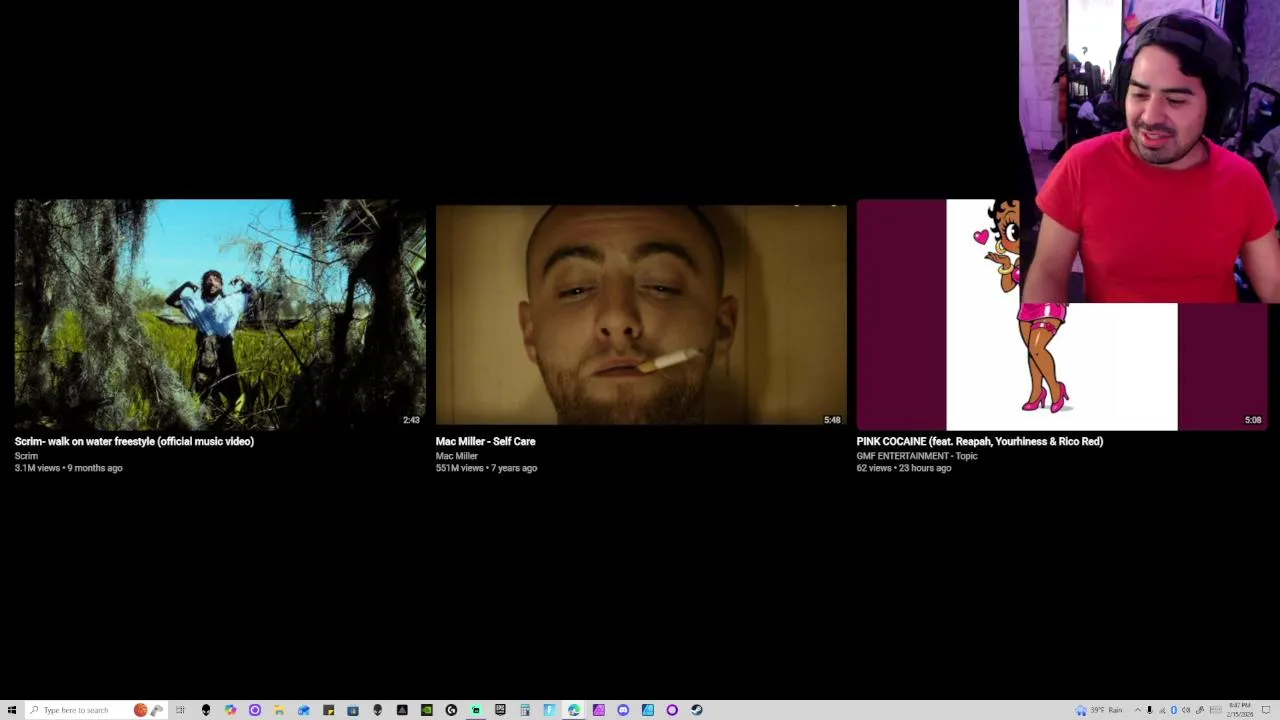Screen dimensions: 1280x720
Task: Show hidden system tray icons
Action: tap(1137, 710)
